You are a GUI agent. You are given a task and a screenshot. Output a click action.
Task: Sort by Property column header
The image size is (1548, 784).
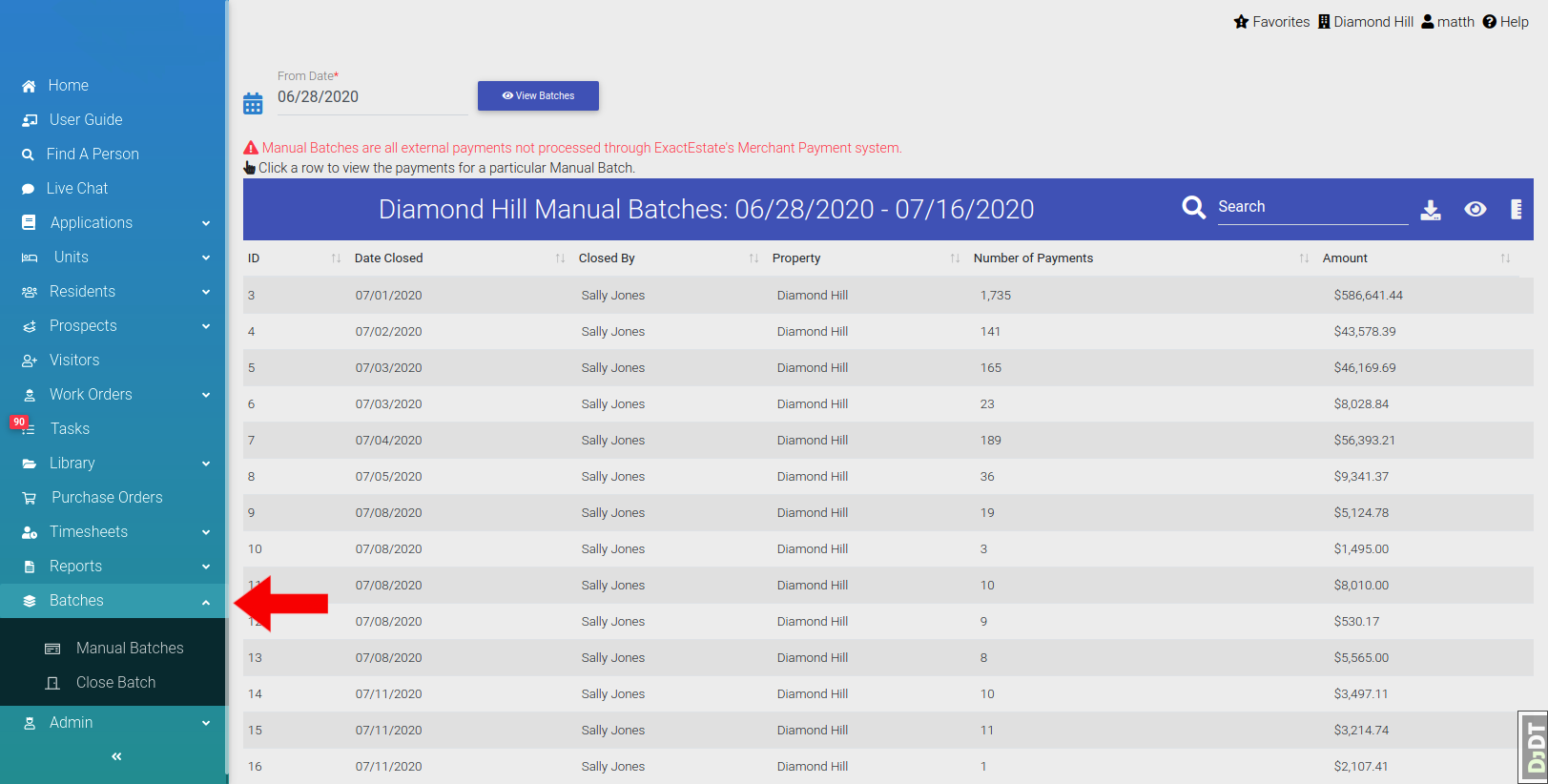click(866, 258)
